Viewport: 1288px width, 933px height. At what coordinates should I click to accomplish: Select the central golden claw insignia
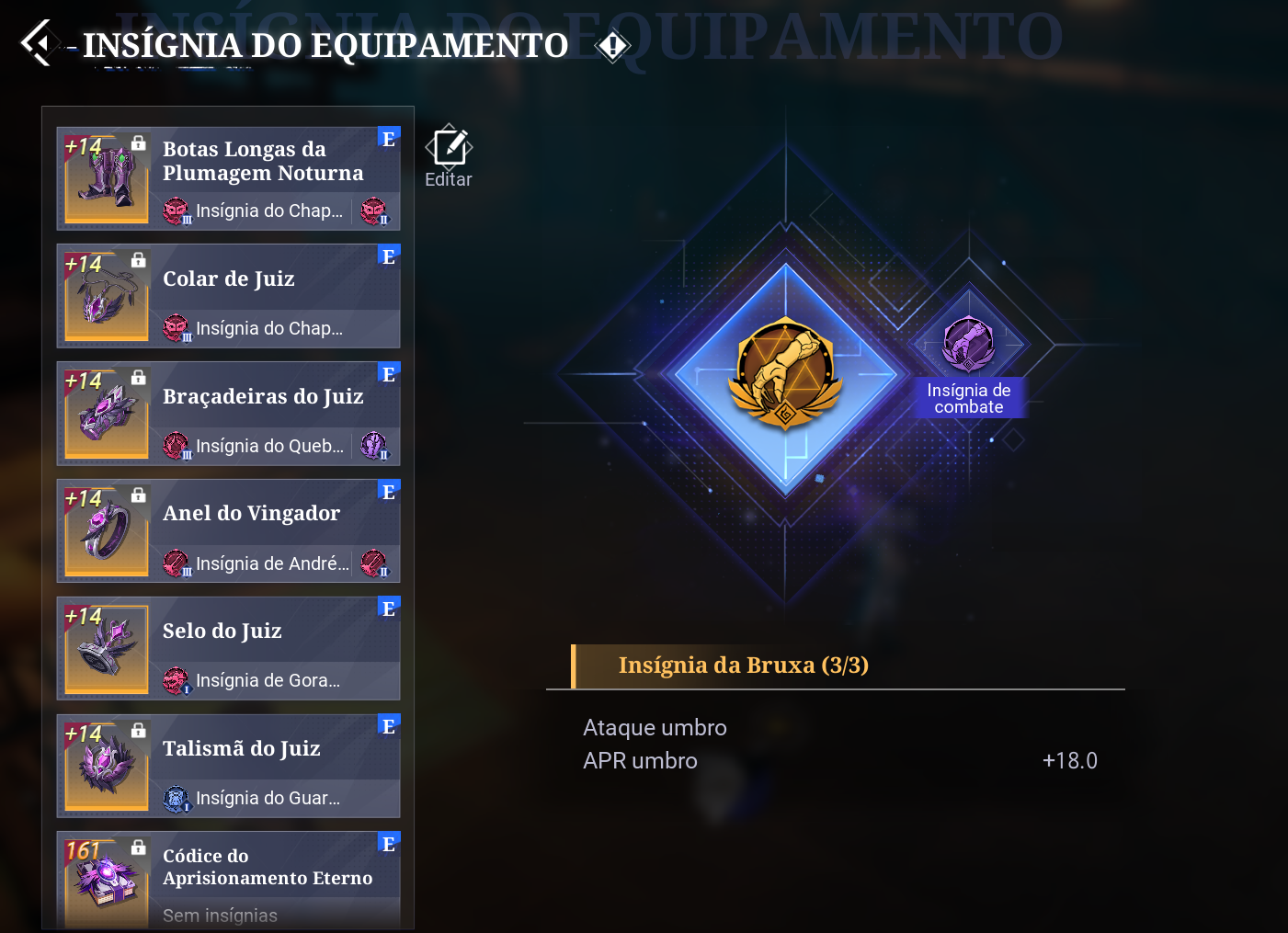coord(785,373)
